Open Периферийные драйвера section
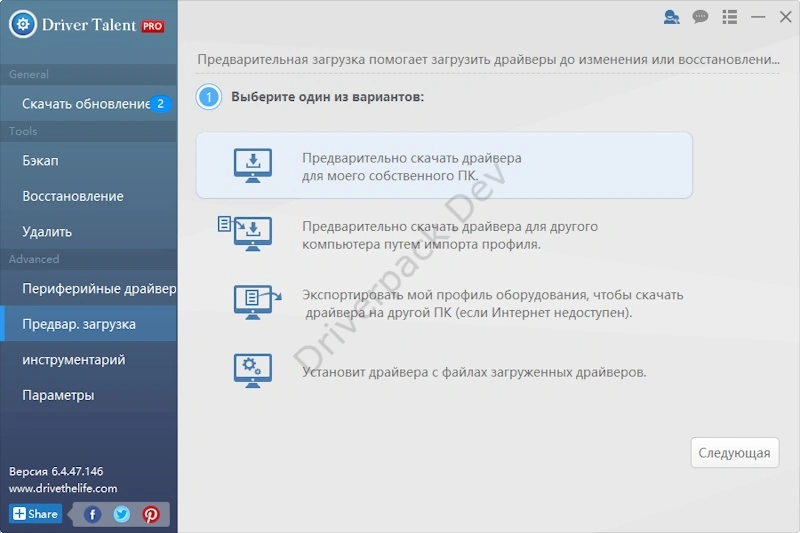Viewport: 800px width, 533px height. point(89,289)
